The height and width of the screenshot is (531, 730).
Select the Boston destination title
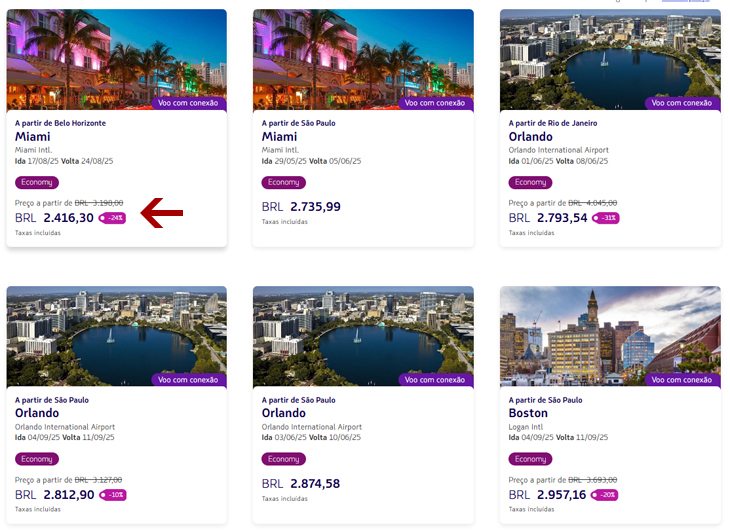[528, 413]
